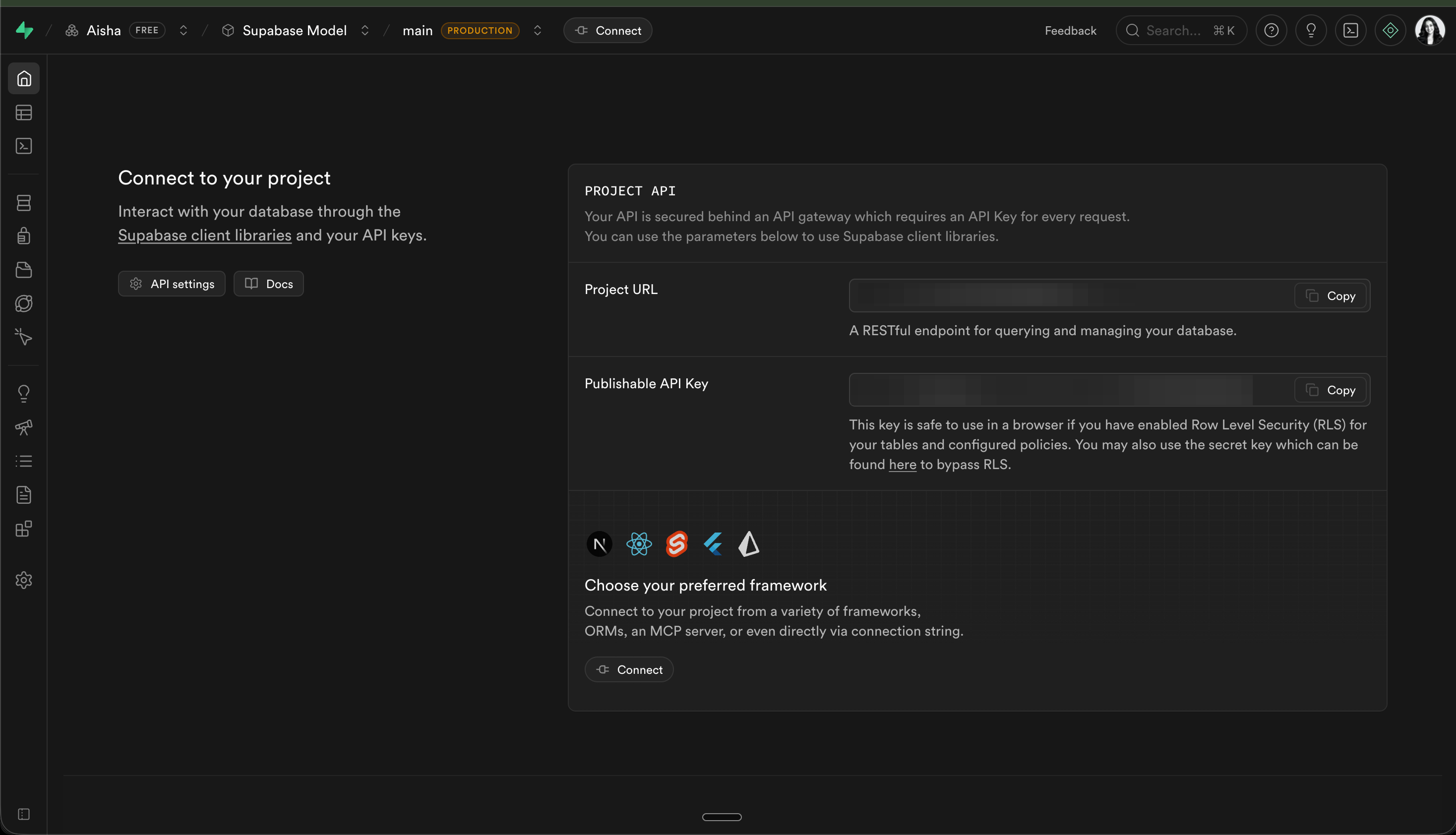Image resolution: width=1456 pixels, height=835 pixels.
Task: Expand the main branch switcher
Action: [538, 30]
